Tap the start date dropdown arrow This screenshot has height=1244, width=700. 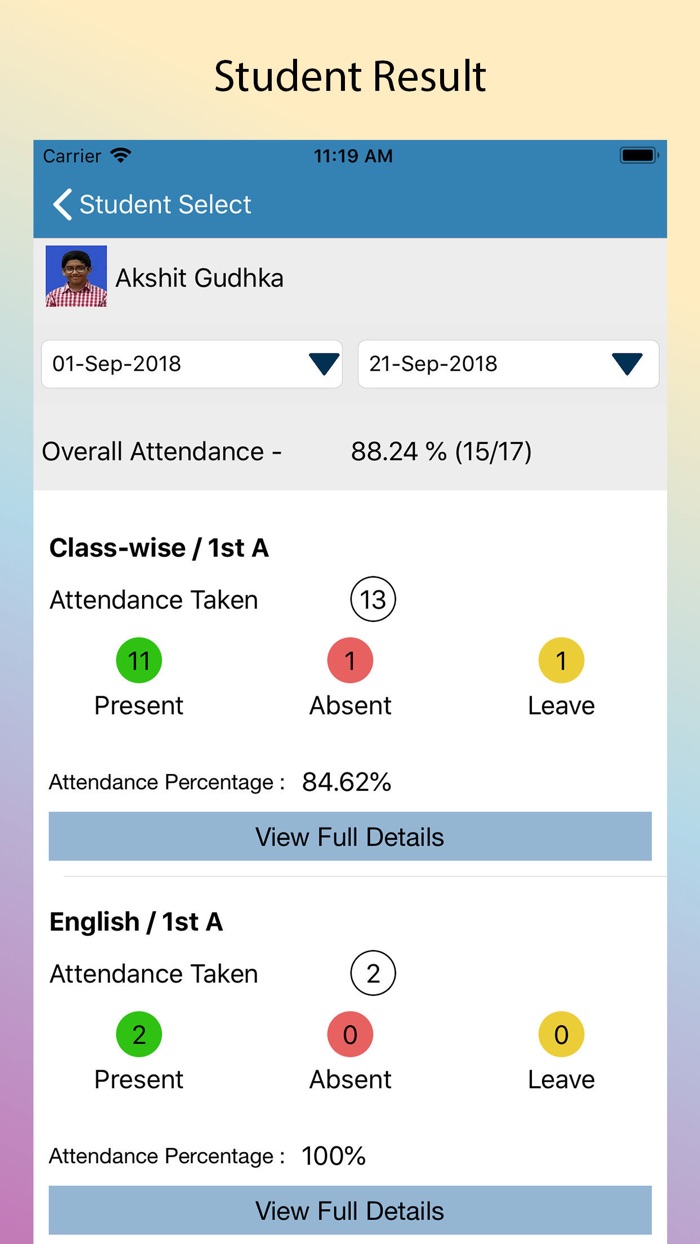pyautogui.click(x=324, y=364)
